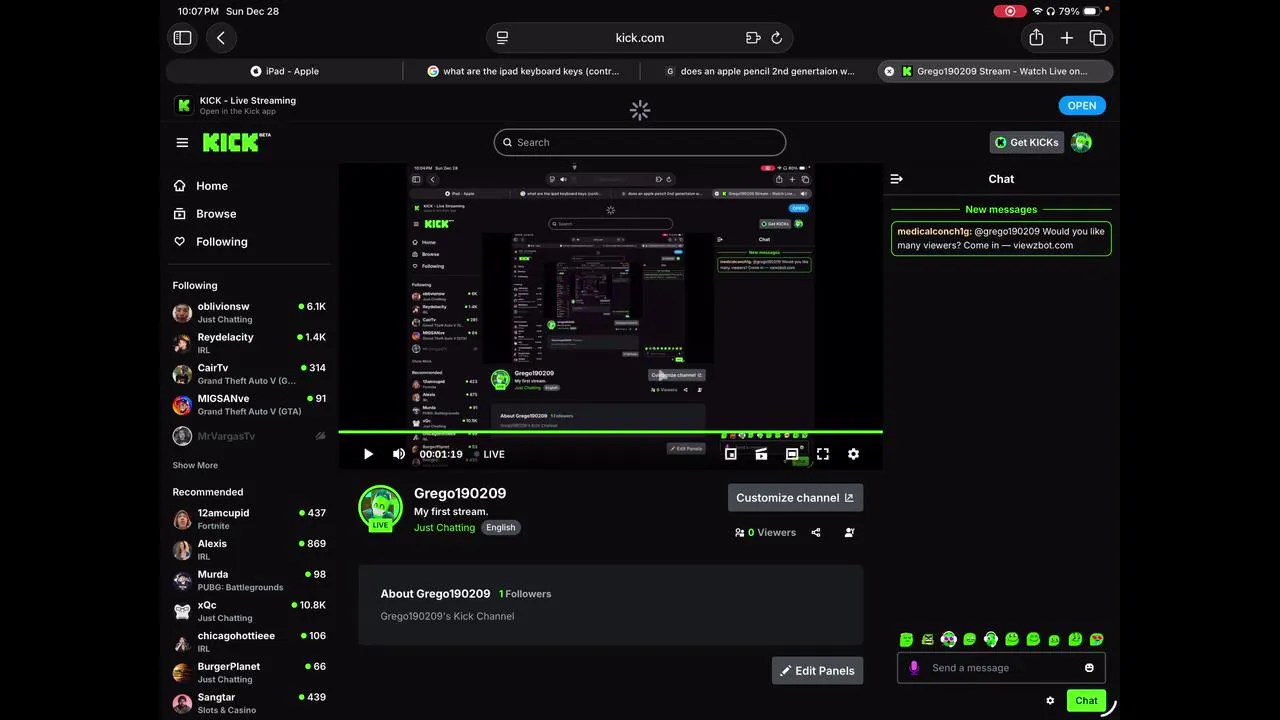This screenshot has height=720, width=1280.
Task: Open offline MrVargasTv channel
Action: pyautogui.click(x=249, y=436)
